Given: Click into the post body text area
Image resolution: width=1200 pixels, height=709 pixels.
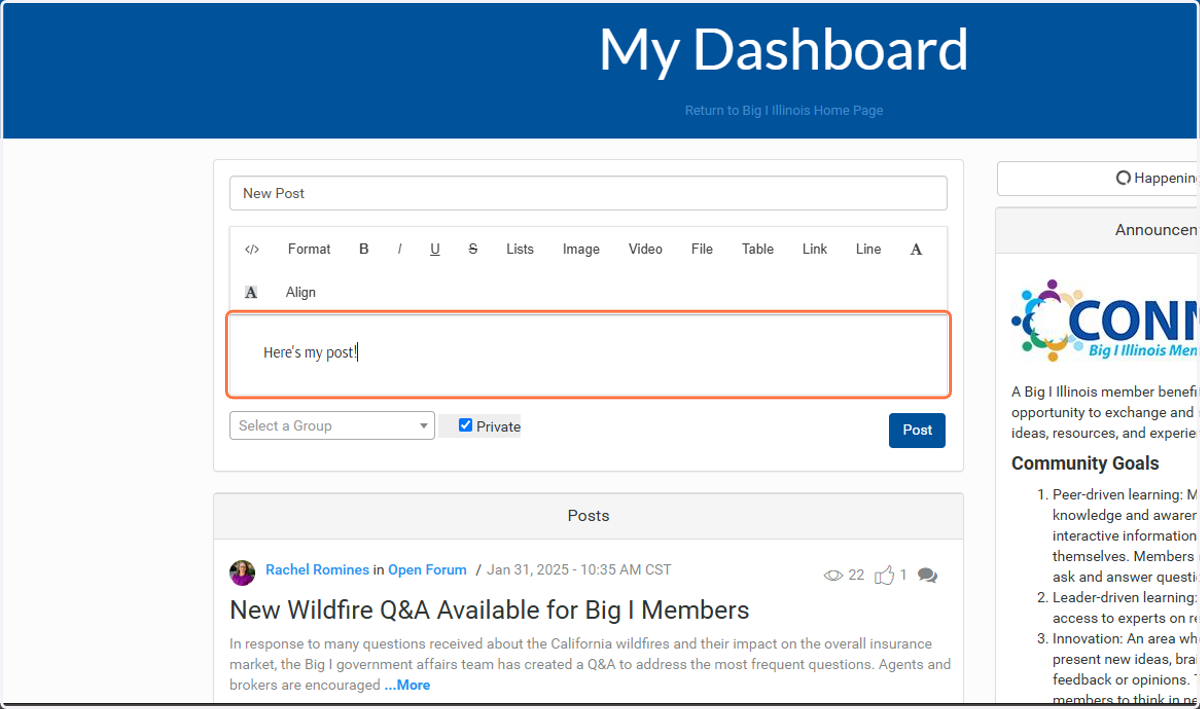Looking at the screenshot, I should 588,354.
